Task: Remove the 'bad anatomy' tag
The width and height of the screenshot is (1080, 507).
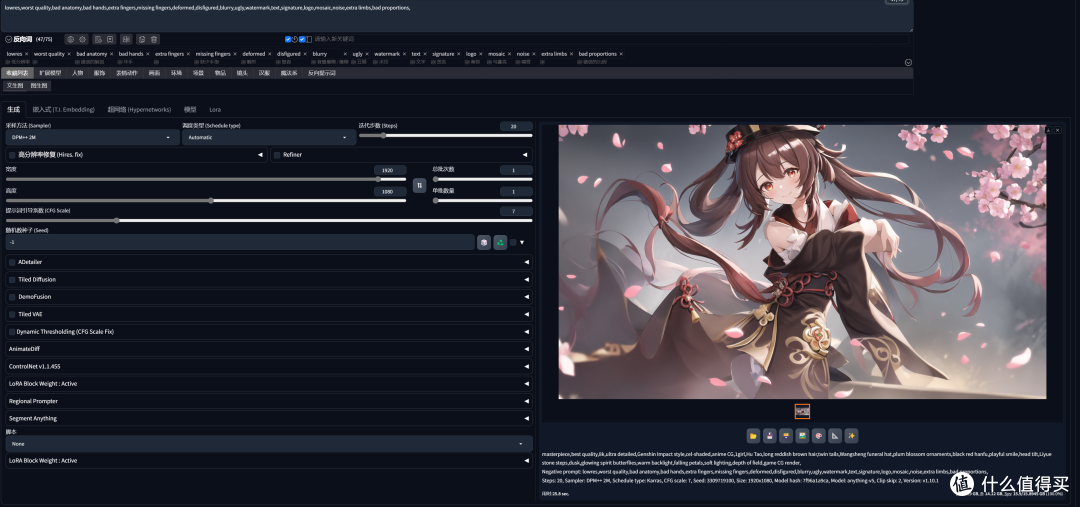Action: pyautogui.click(x=112, y=54)
